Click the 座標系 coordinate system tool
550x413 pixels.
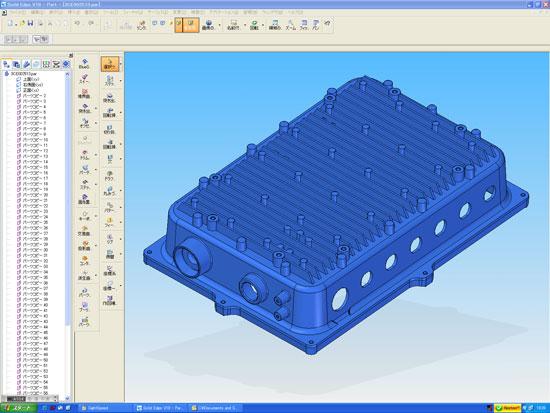(110, 270)
